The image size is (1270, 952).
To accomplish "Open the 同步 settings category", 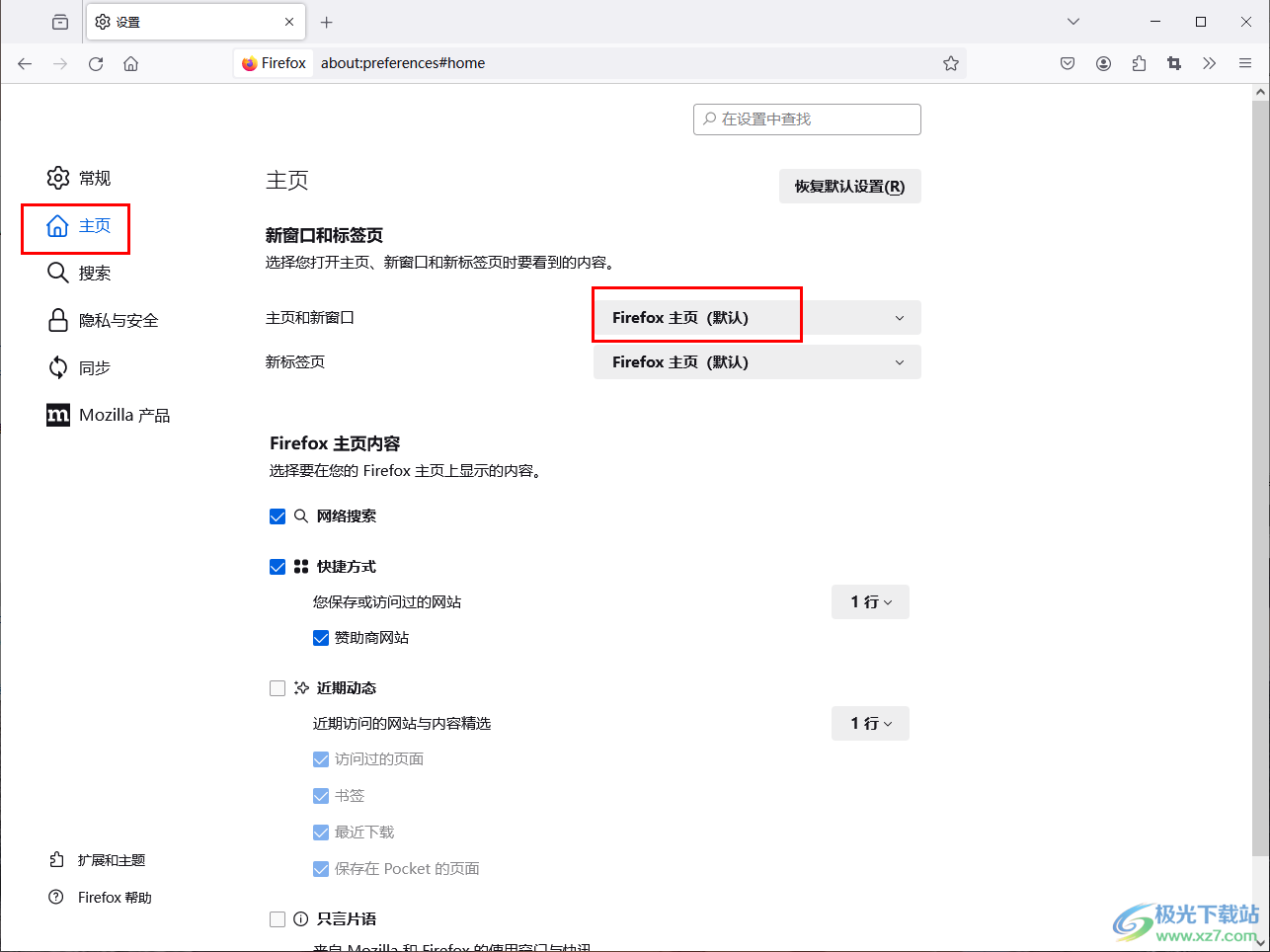I will point(79,368).
